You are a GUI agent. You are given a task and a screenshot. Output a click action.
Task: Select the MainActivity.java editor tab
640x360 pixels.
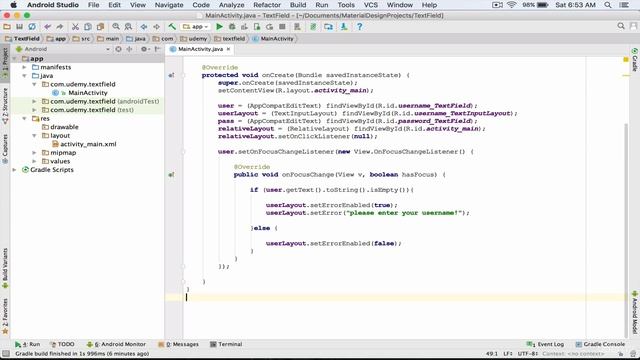pyautogui.click(x=200, y=49)
